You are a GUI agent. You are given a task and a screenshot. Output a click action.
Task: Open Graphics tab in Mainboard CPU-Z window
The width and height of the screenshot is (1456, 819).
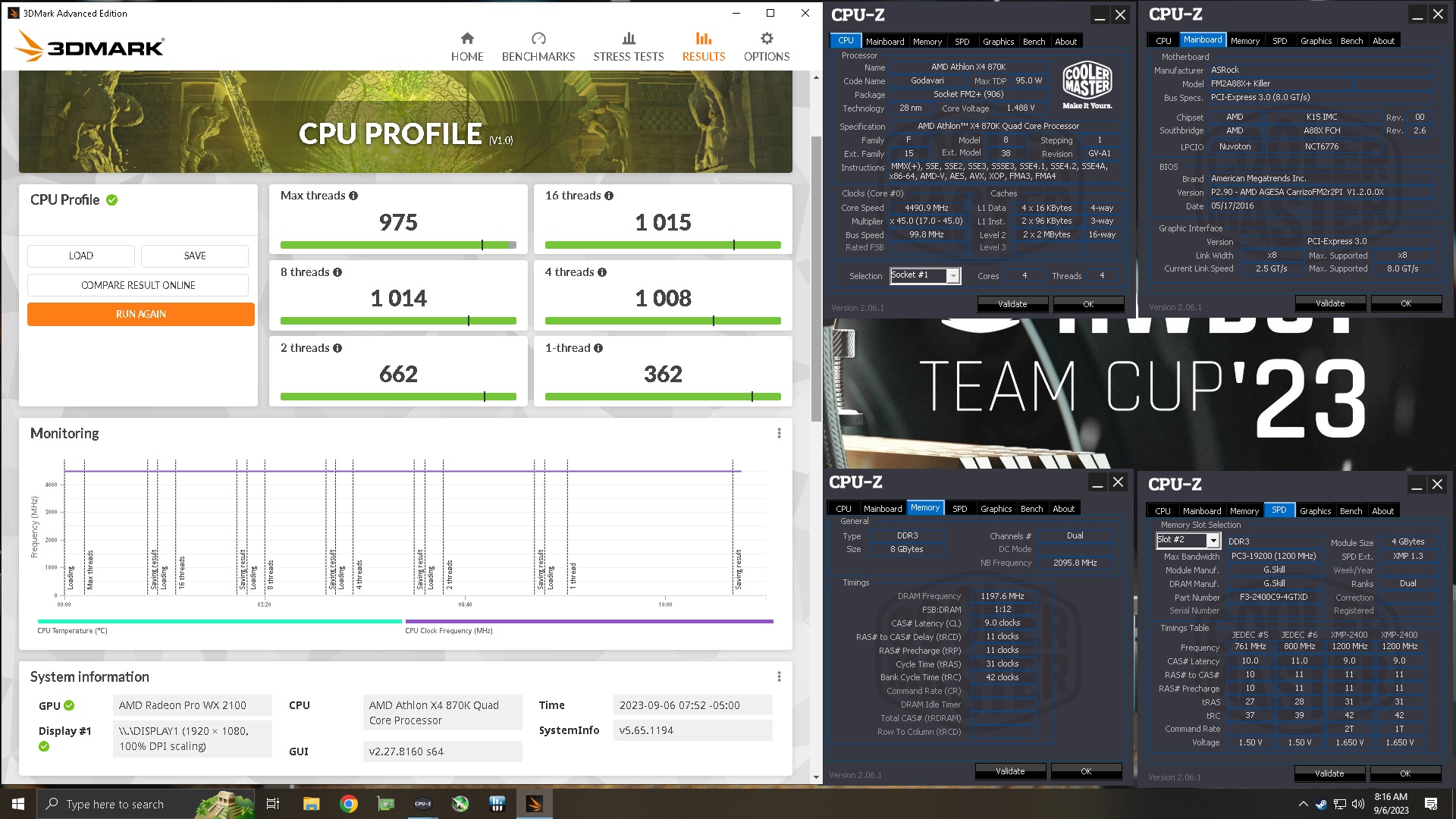(1316, 41)
